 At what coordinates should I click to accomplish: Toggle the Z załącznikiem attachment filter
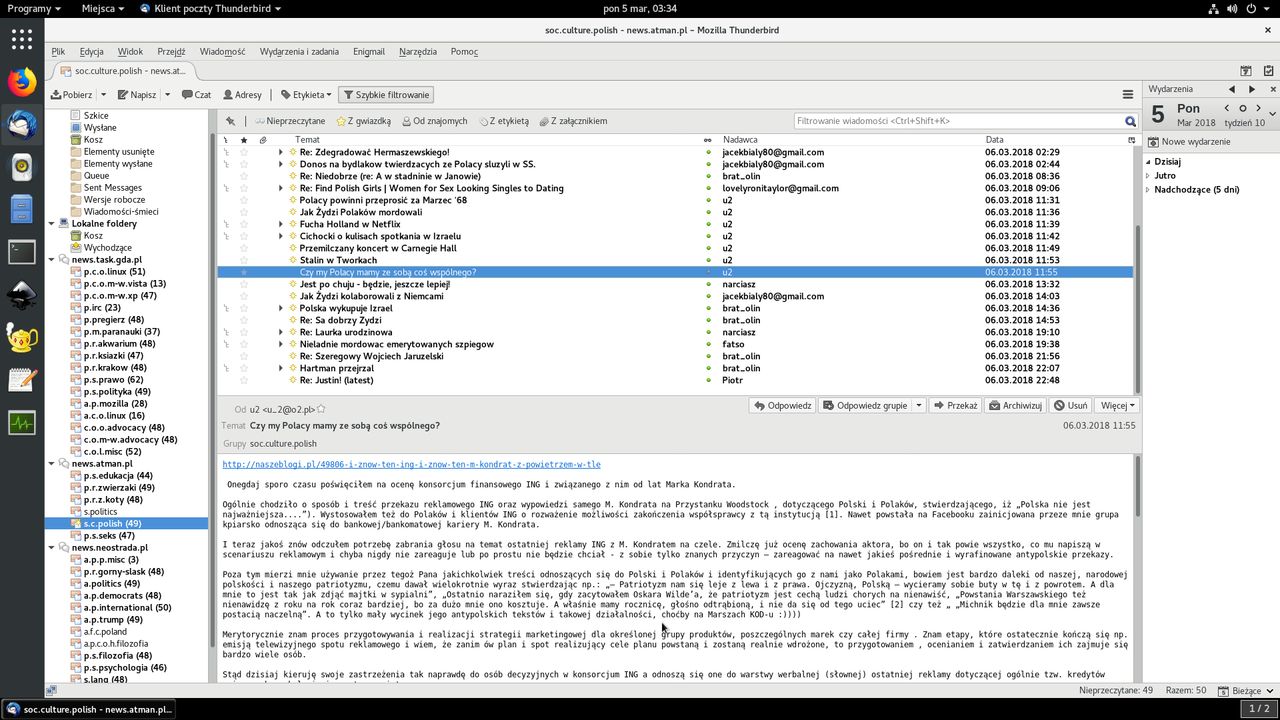tap(573, 121)
